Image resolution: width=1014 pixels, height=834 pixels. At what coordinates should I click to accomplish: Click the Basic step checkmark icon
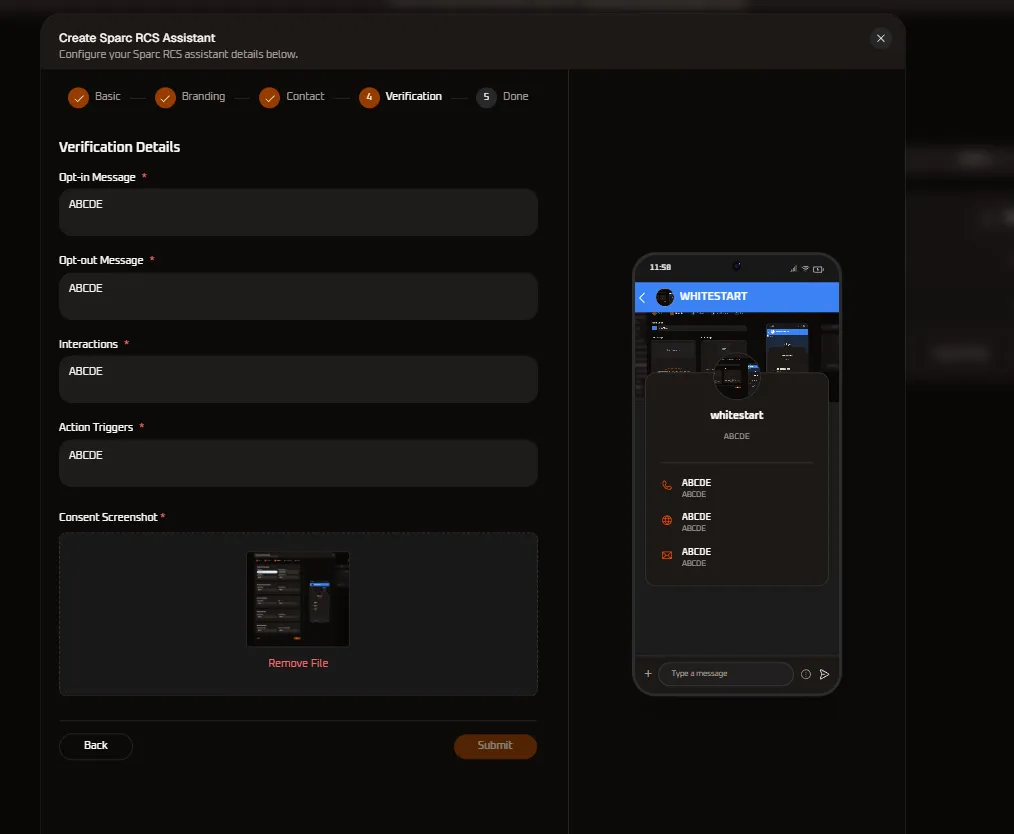78,98
